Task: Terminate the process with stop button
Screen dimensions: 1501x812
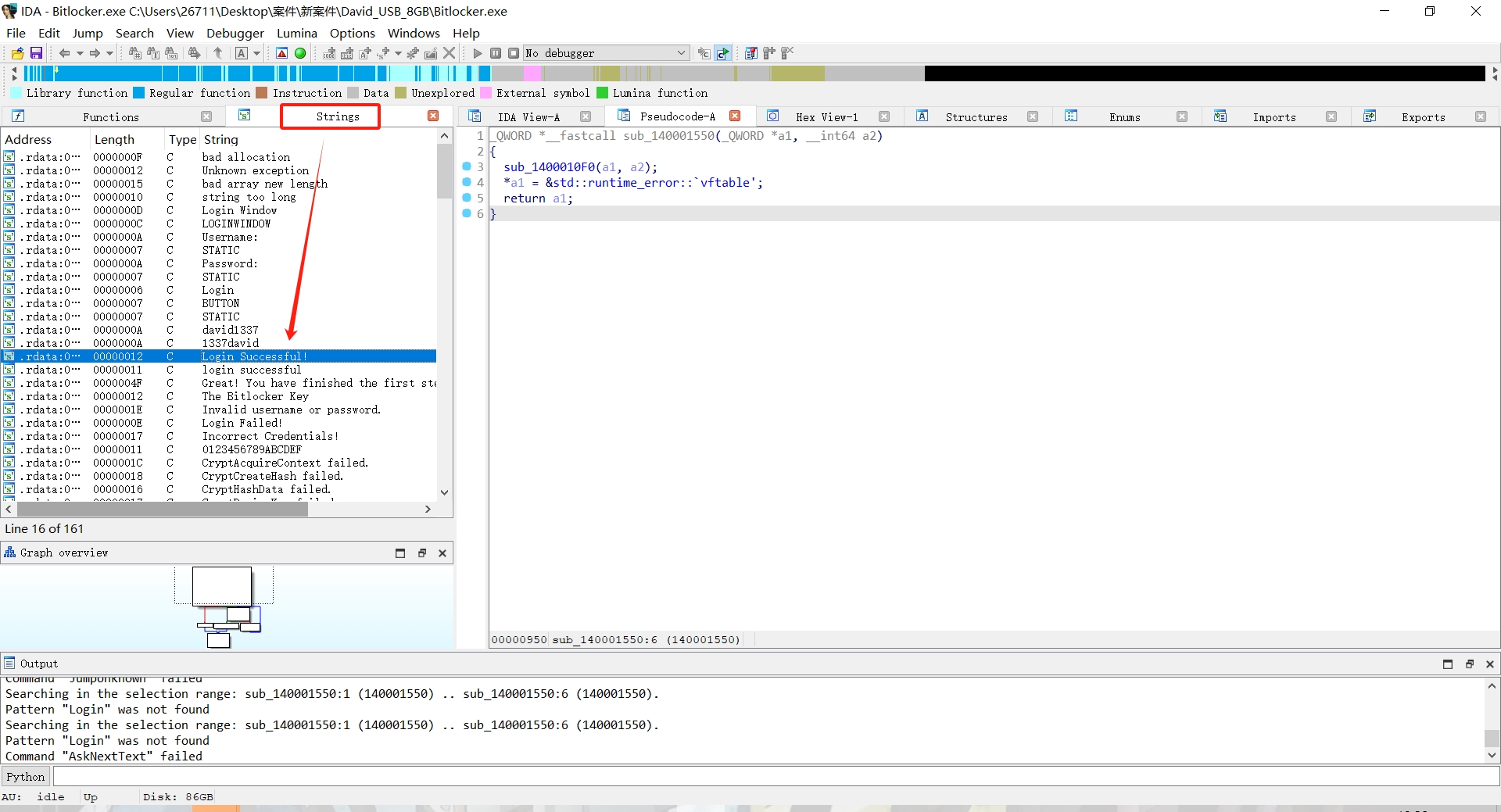Action: click(x=514, y=53)
